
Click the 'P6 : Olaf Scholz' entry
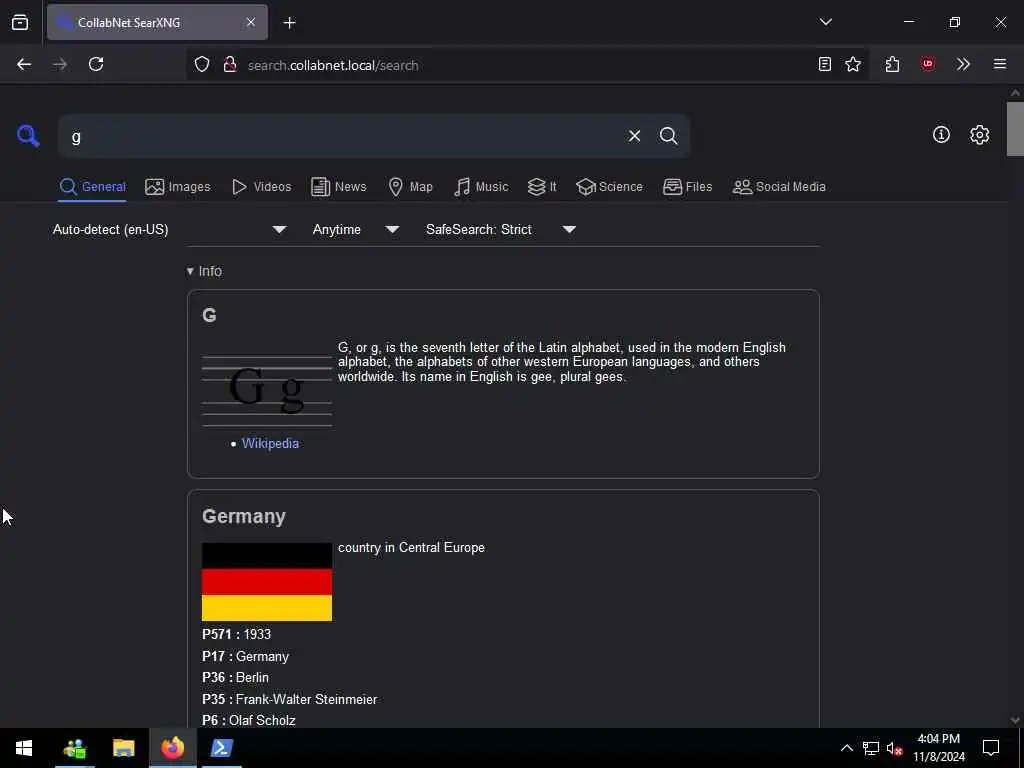coord(249,720)
